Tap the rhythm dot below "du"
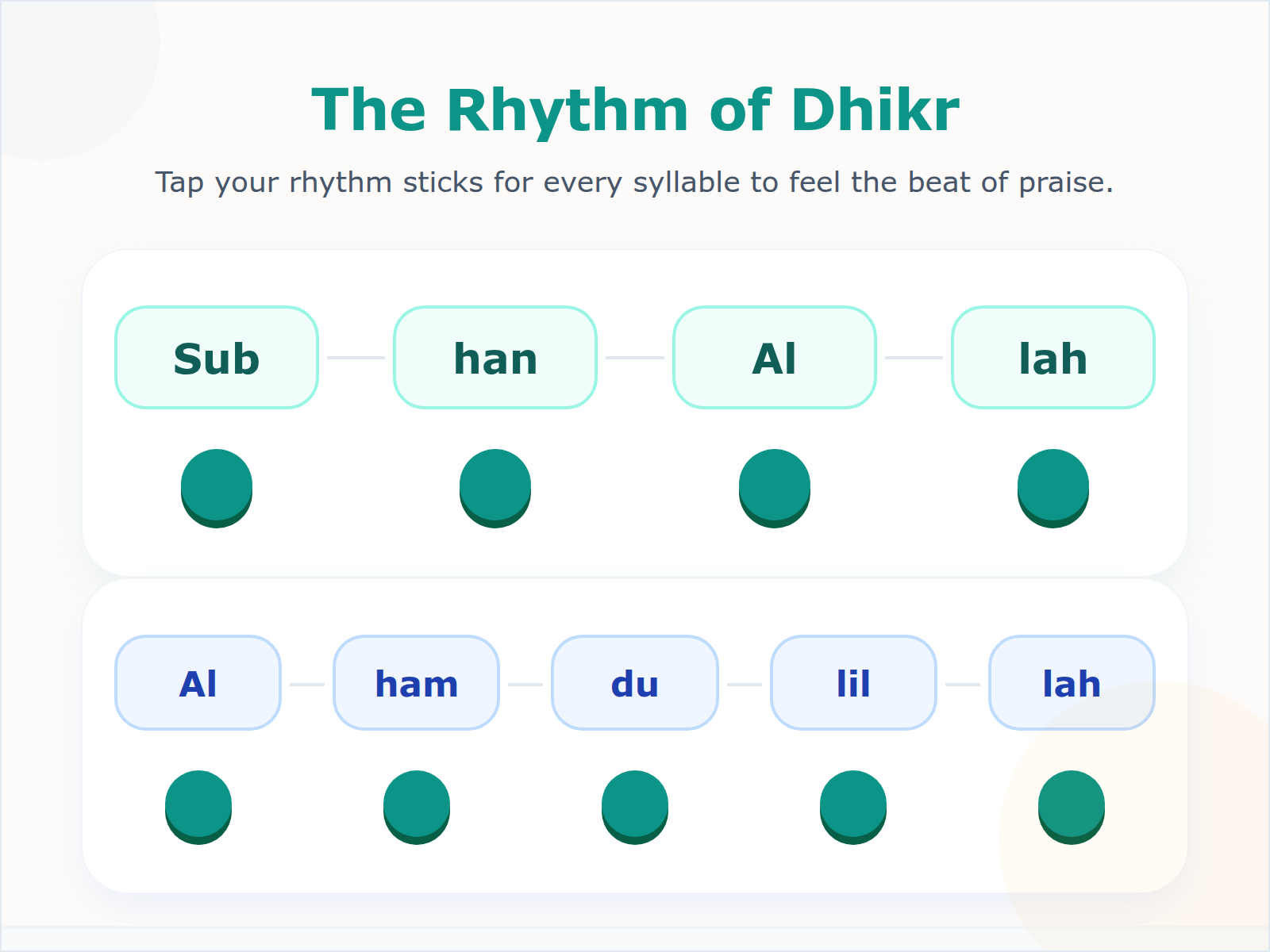Image resolution: width=1270 pixels, height=952 pixels. [x=635, y=805]
